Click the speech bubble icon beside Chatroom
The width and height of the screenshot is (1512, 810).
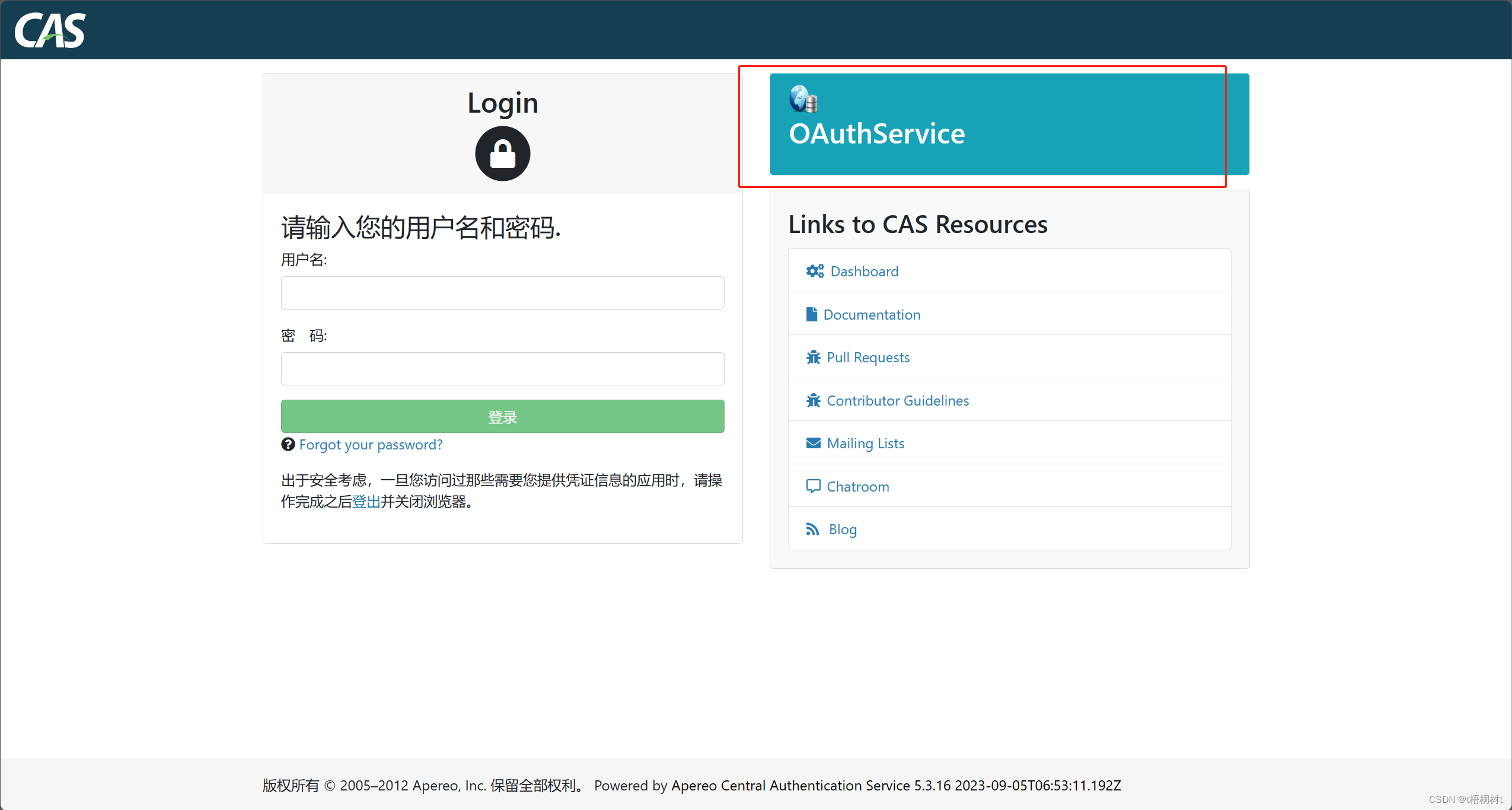[813, 486]
